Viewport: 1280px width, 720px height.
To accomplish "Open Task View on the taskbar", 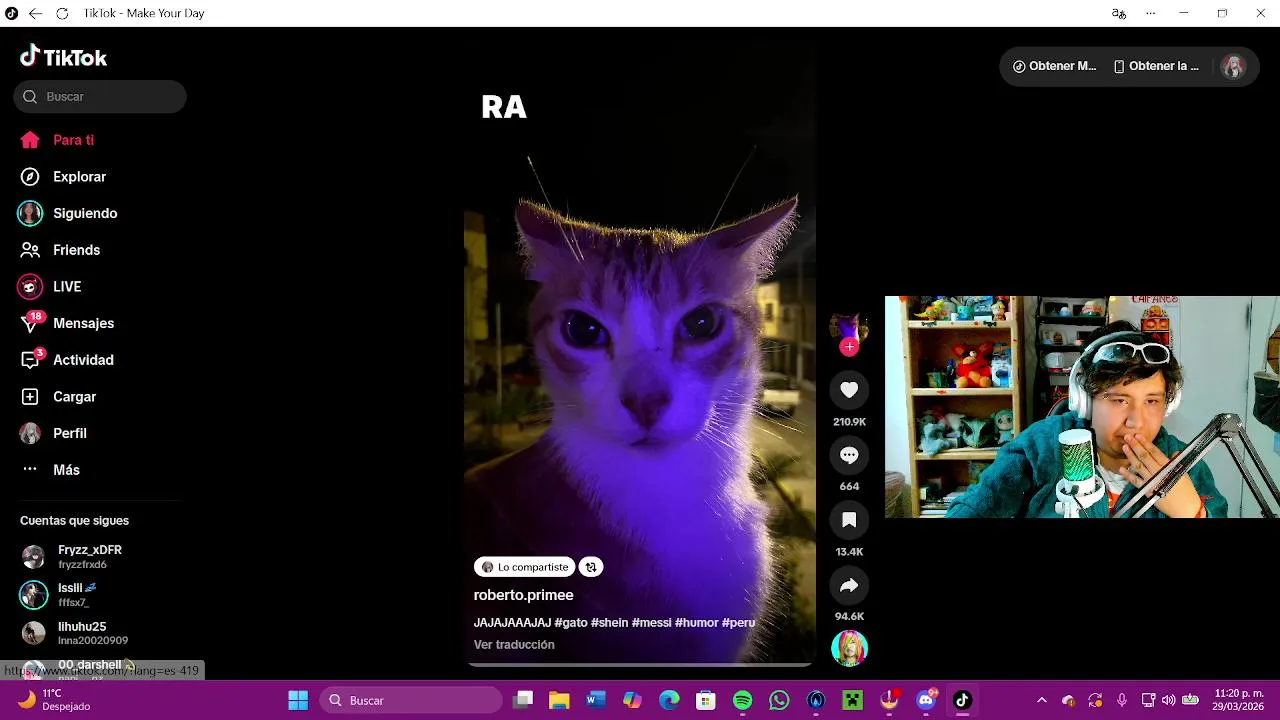I will 522,700.
